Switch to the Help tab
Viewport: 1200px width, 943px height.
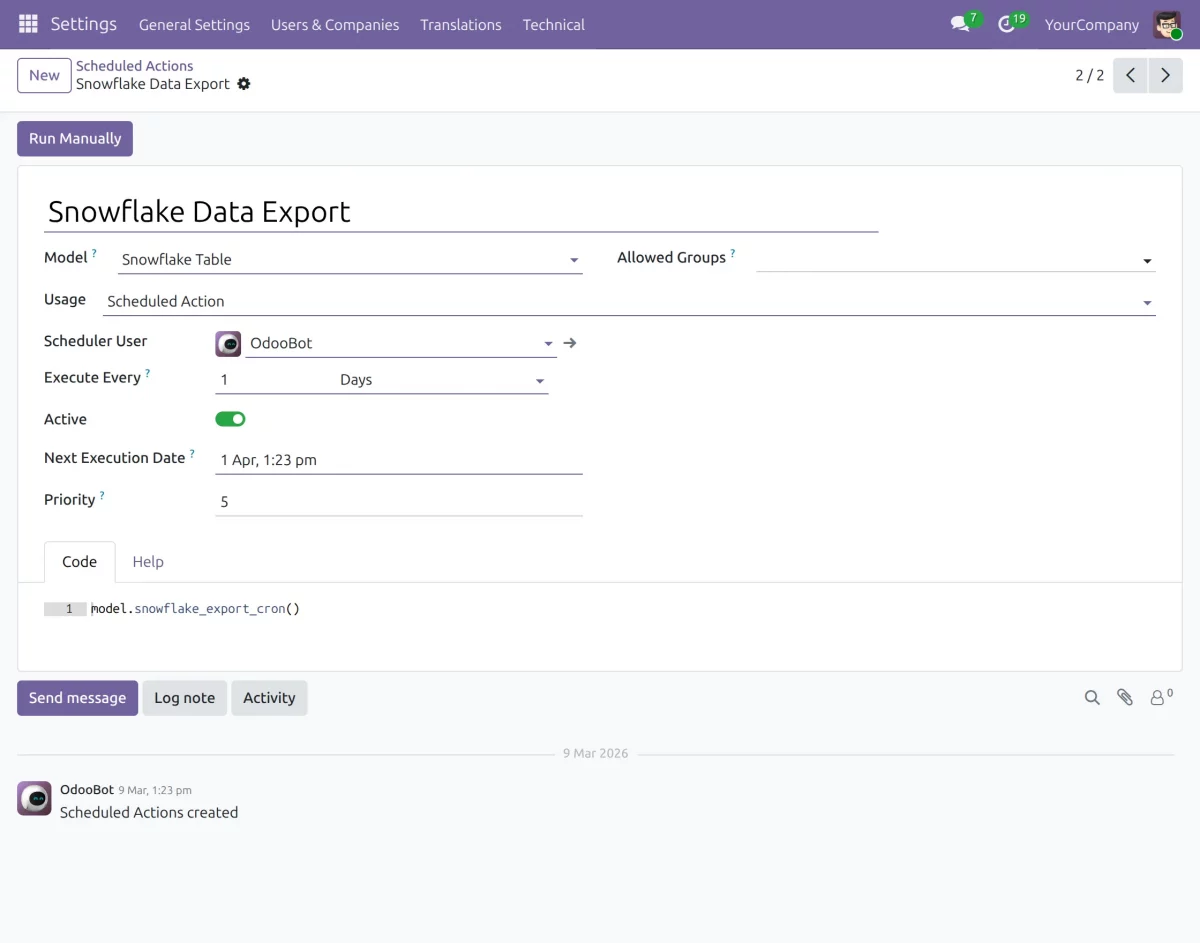[148, 562]
